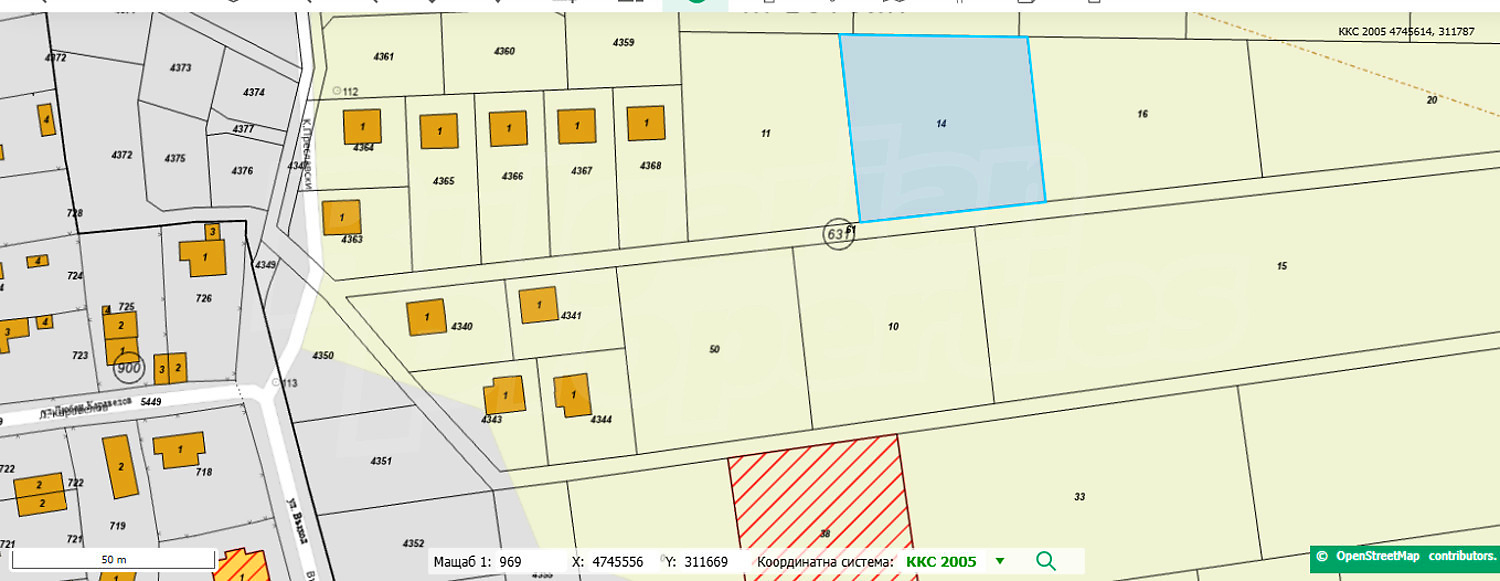This screenshot has width=1500, height=581.
Task: Click the circled 900 marker
Action: [129, 368]
